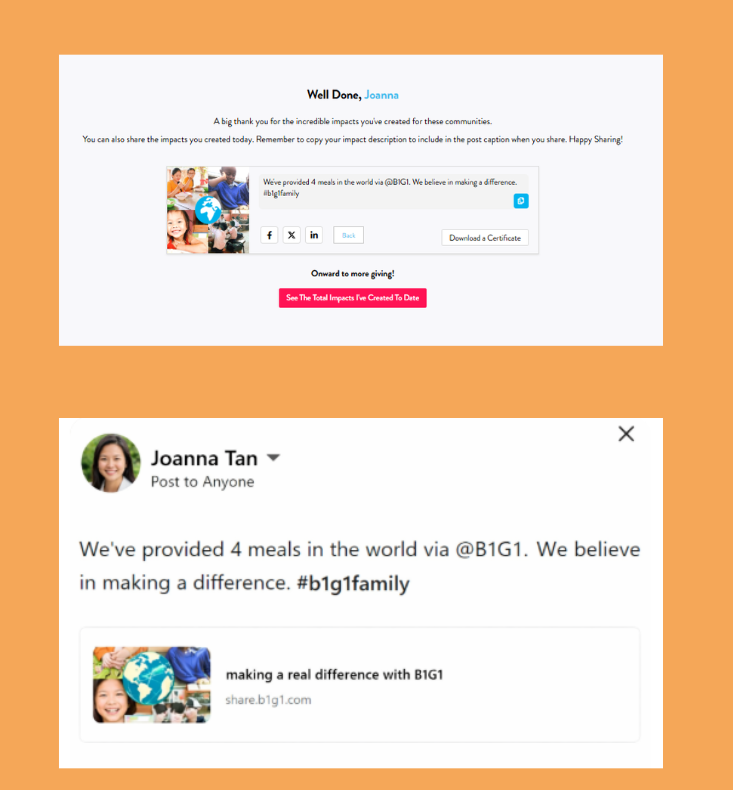
Task: Select the Joanna Tan name in the post dialog
Action: tap(204, 458)
